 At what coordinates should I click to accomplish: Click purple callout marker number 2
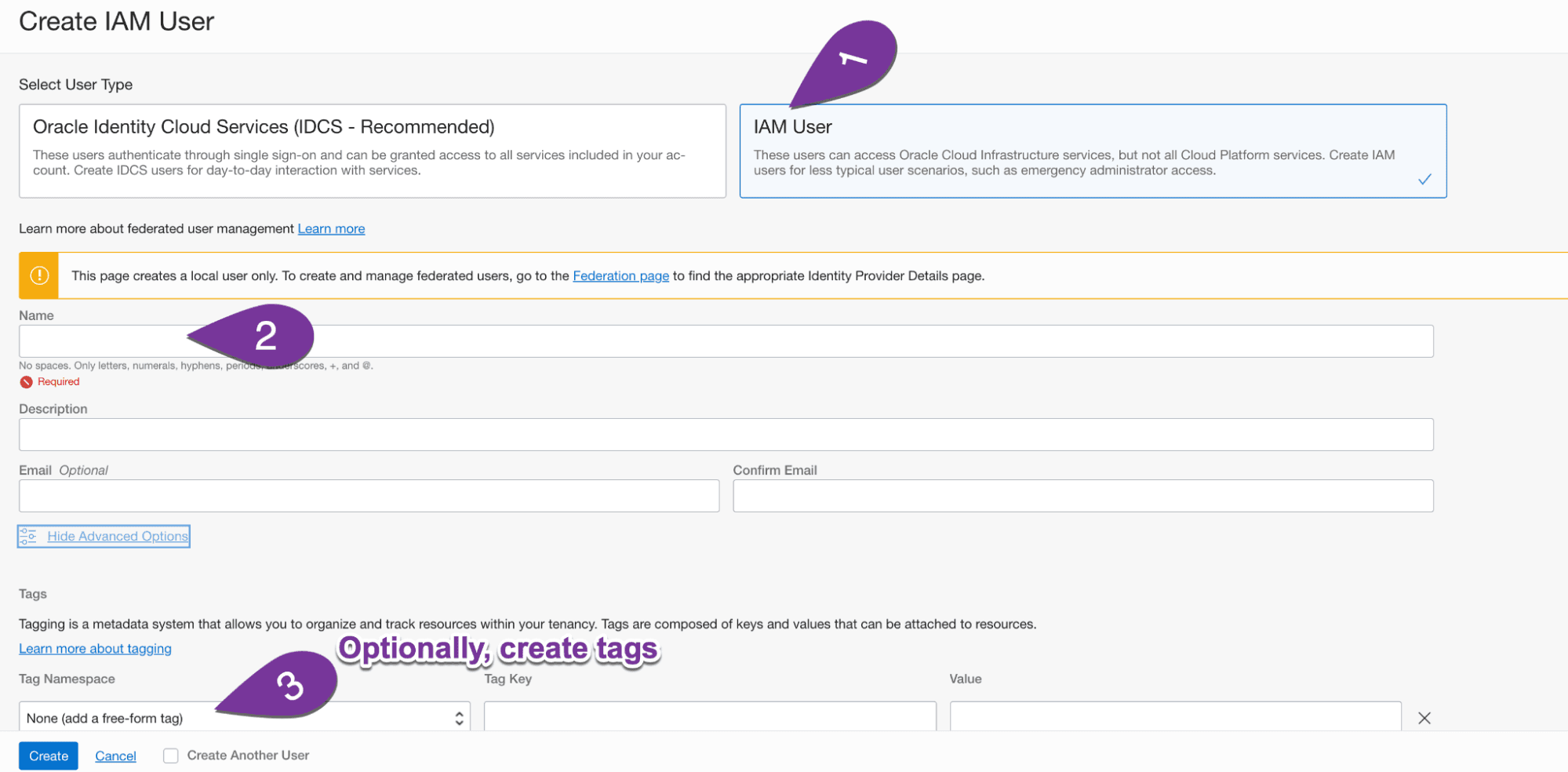265,337
